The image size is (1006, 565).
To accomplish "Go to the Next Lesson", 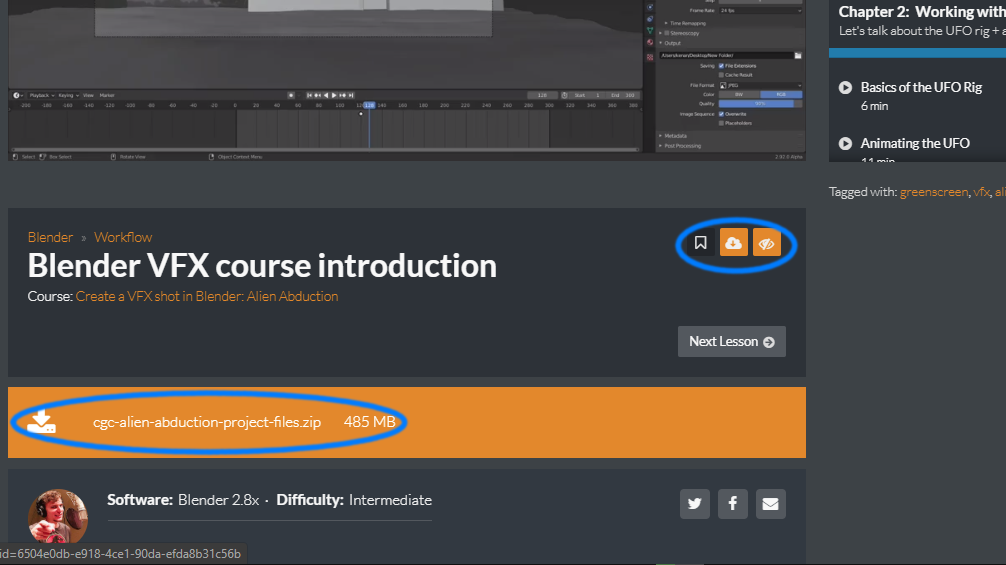I will tap(731, 342).
